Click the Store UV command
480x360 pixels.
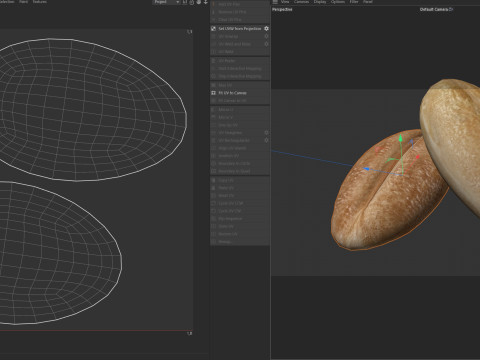(x=226, y=226)
